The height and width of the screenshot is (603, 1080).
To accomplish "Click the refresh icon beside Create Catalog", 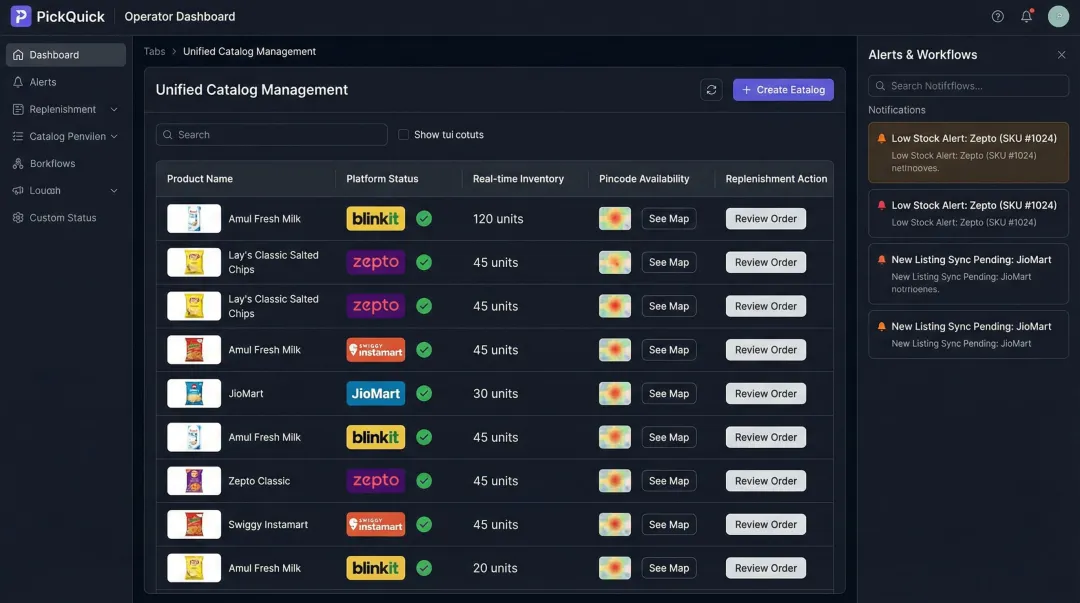I will pos(710,88).
